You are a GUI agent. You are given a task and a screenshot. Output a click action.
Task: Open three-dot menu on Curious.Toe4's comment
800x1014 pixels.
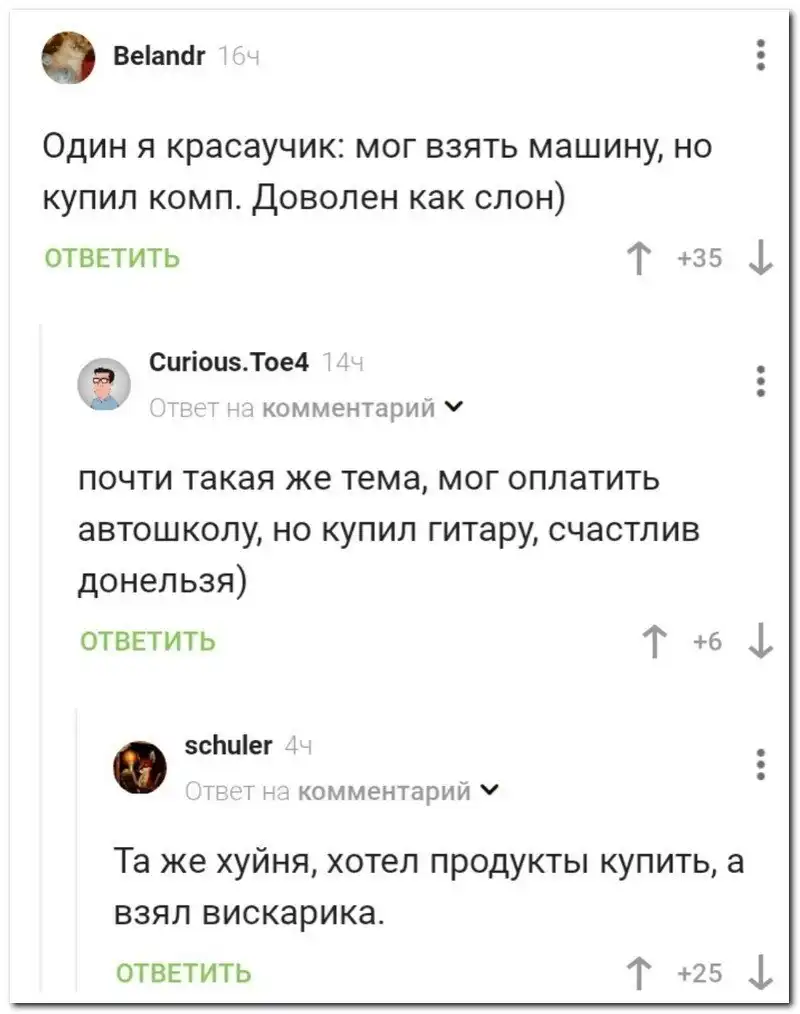tap(761, 381)
